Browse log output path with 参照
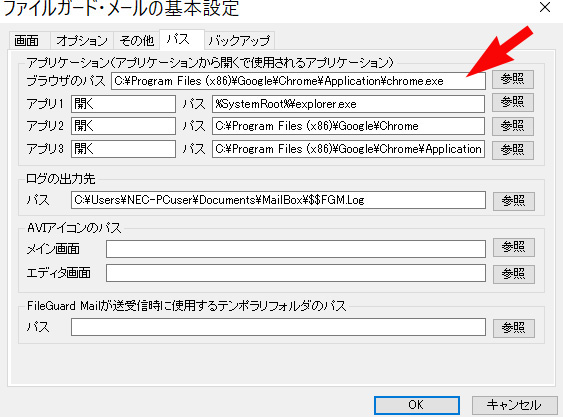 (513, 201)
